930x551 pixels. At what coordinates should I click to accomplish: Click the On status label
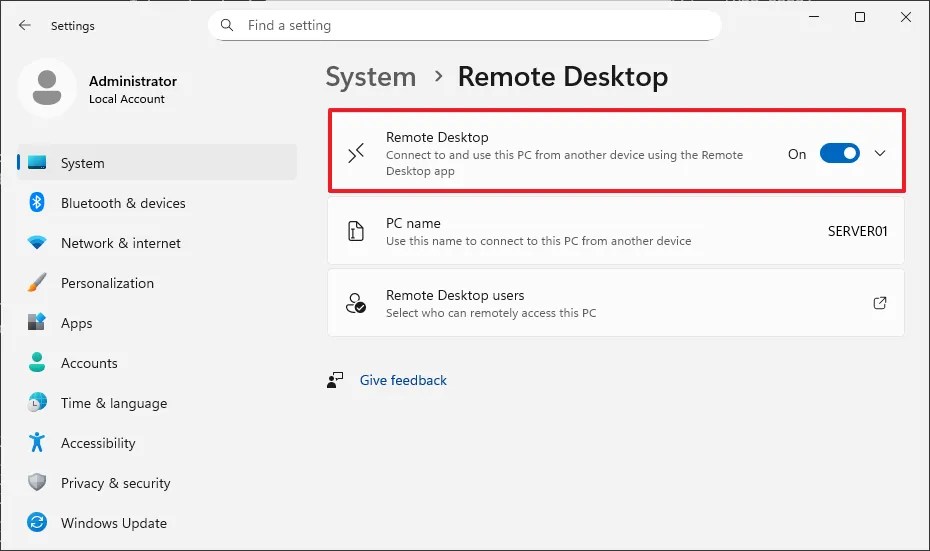[797, 154]
